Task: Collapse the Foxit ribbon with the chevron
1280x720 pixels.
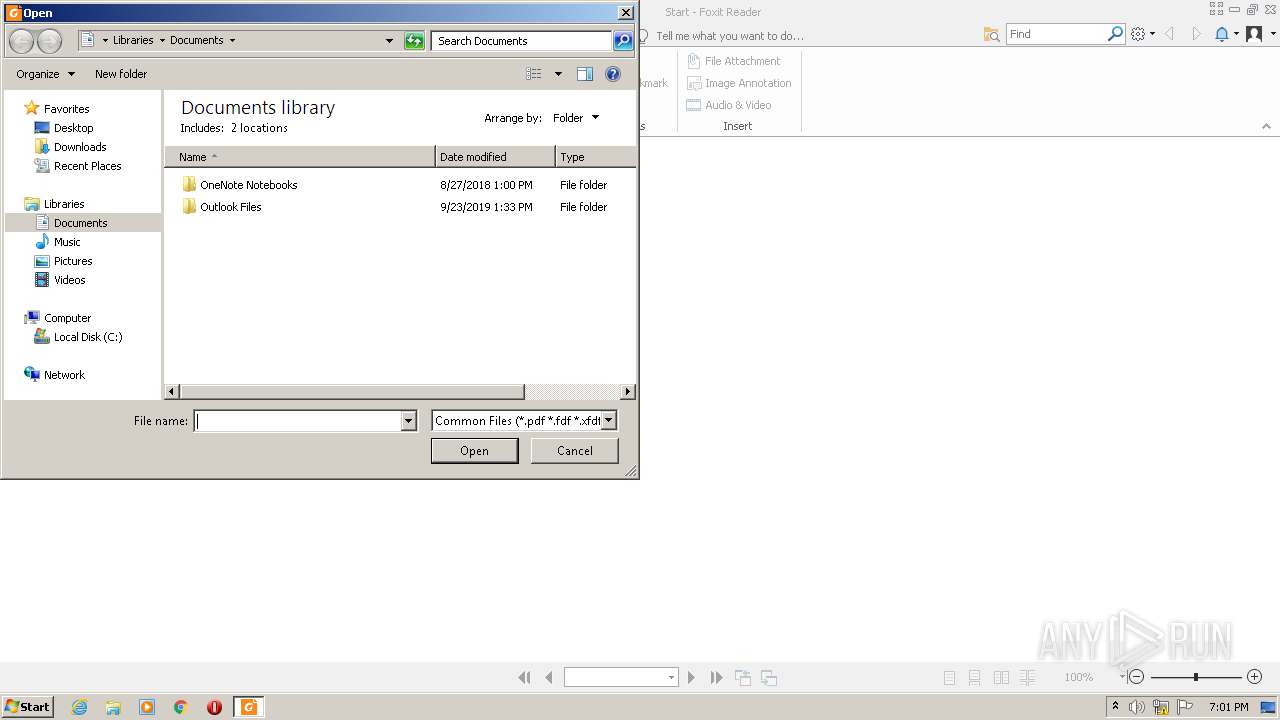Action: 1266,127
